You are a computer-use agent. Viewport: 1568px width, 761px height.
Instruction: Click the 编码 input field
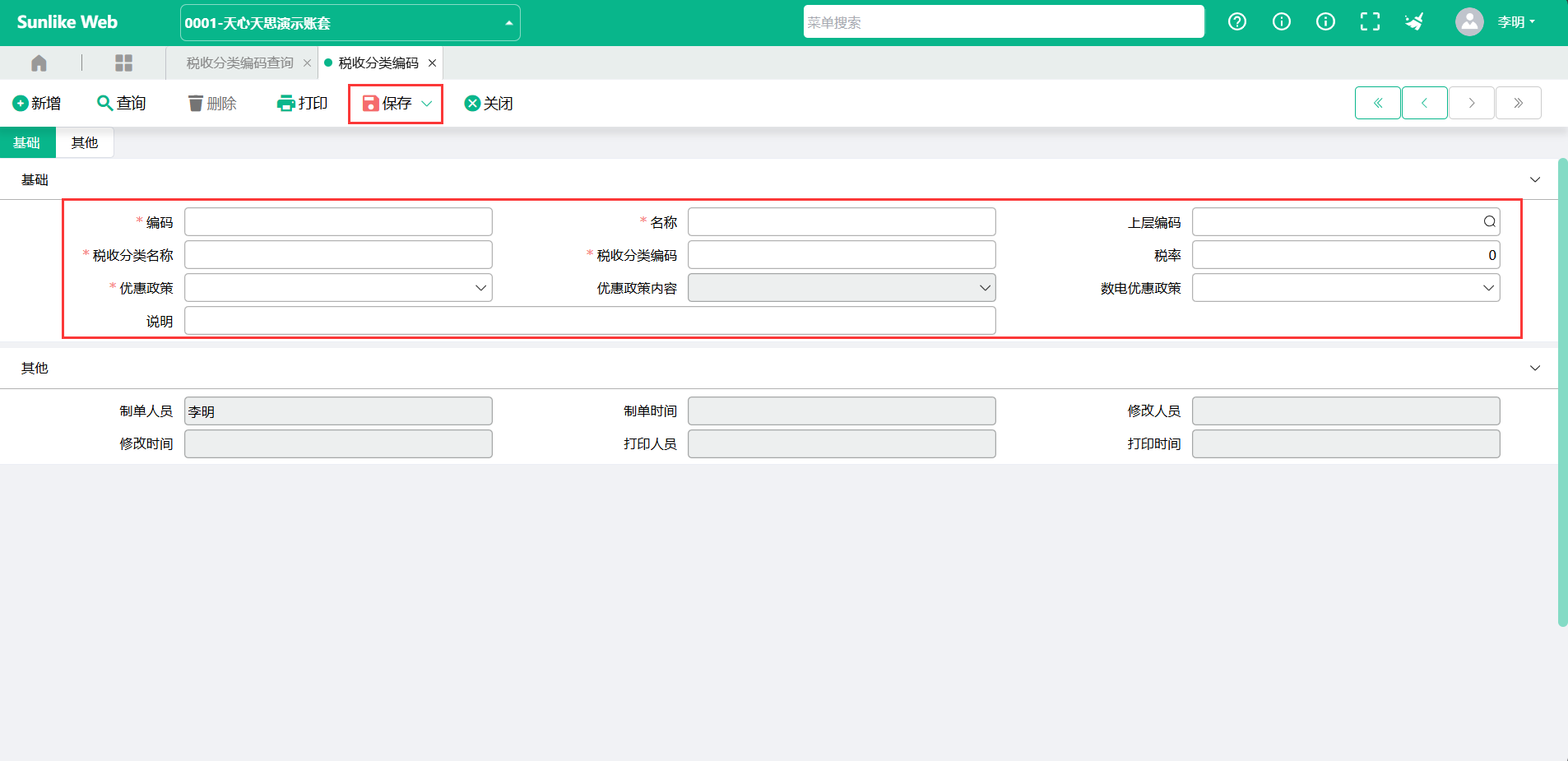click(338, 222)
